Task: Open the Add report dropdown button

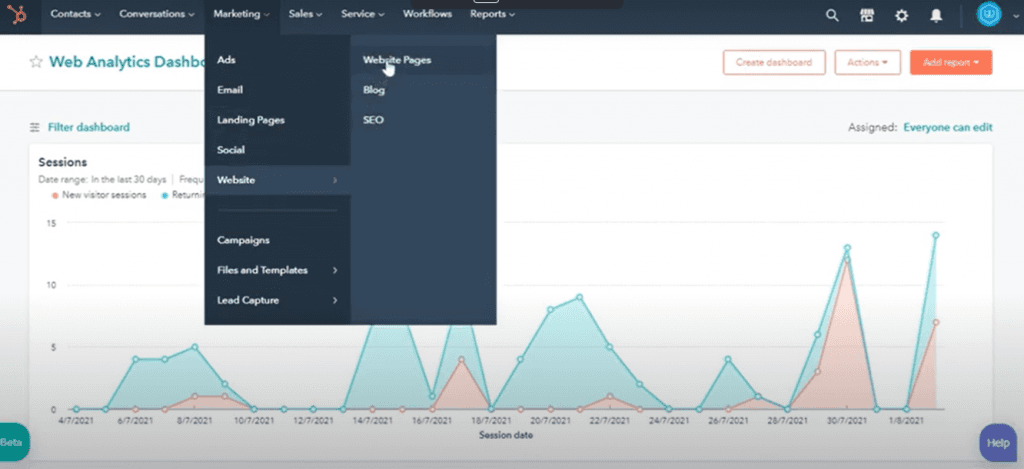Action: (951, 63)
